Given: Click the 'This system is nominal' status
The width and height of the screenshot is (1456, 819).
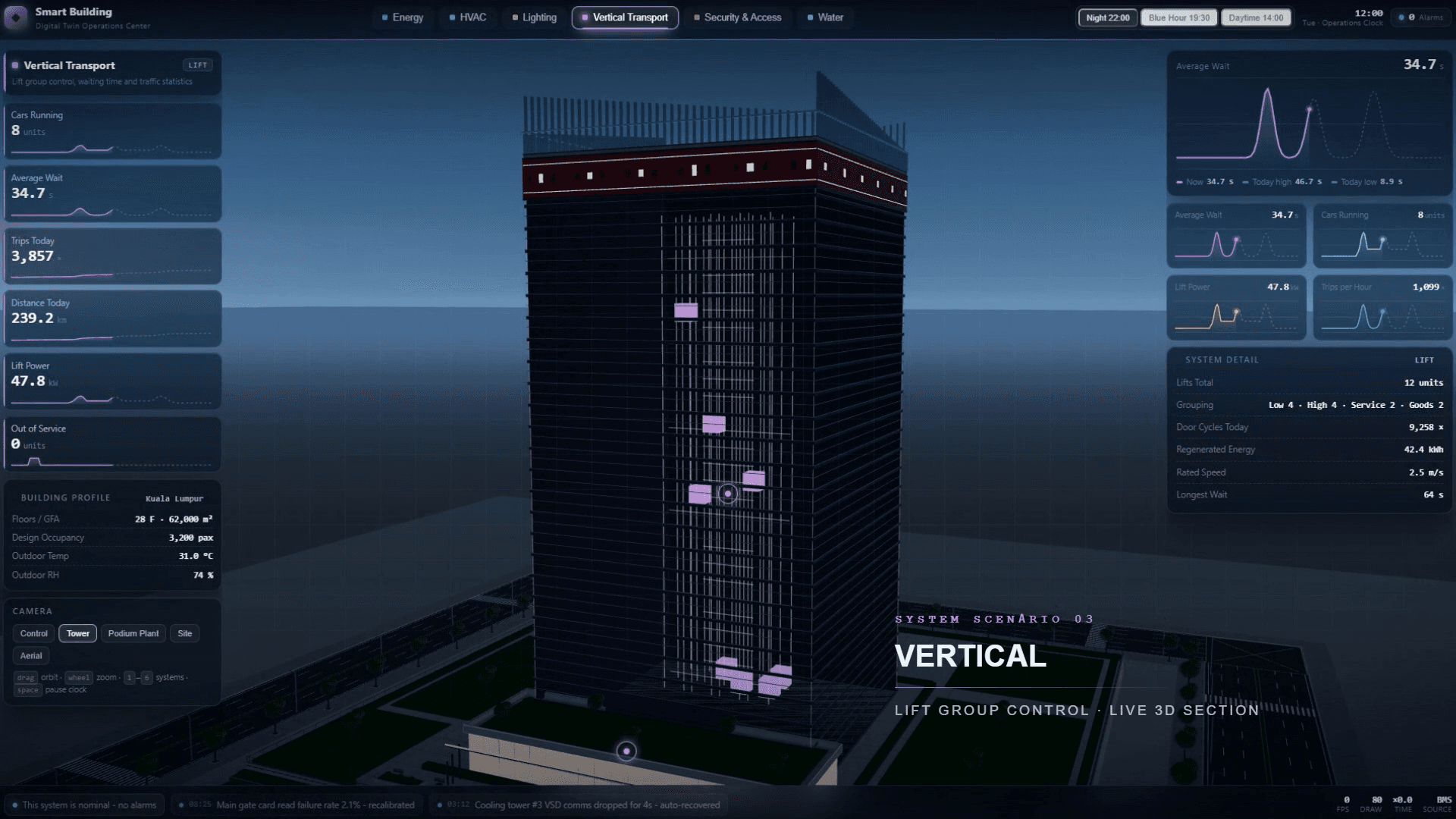Looking at the screenshot, I should point(84,805).
